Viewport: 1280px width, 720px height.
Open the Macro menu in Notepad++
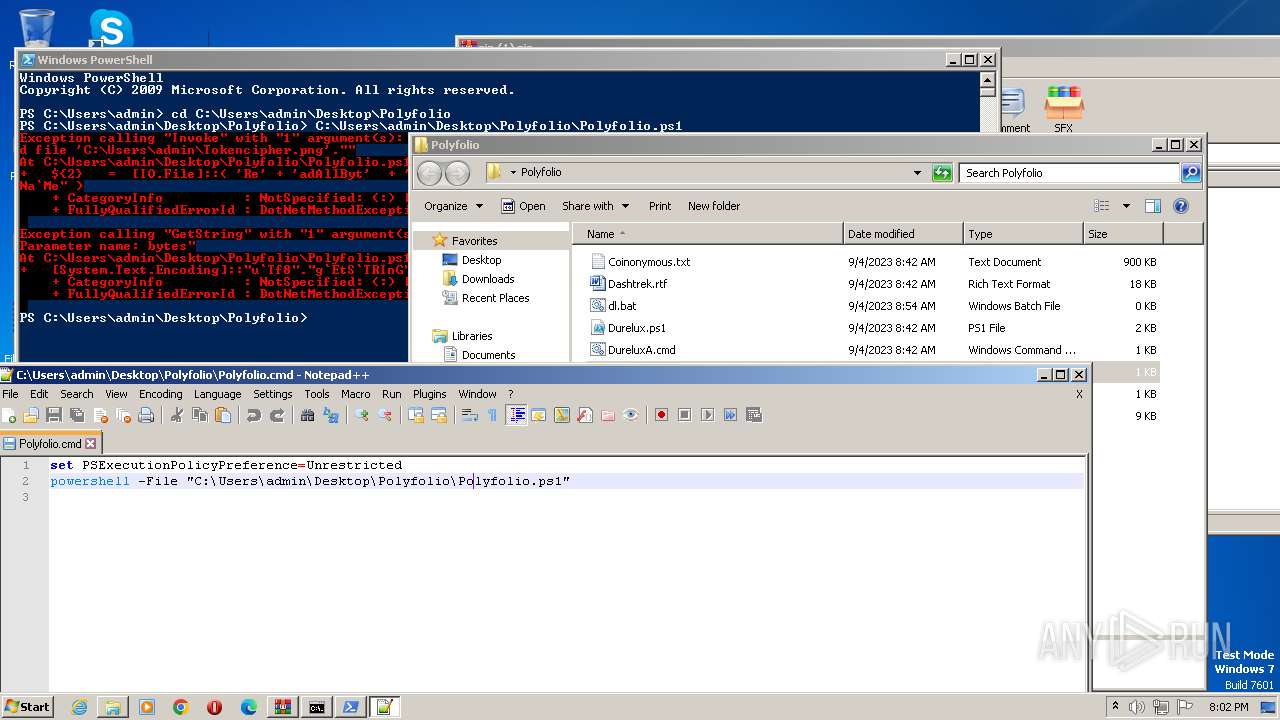tap(355, 394)
